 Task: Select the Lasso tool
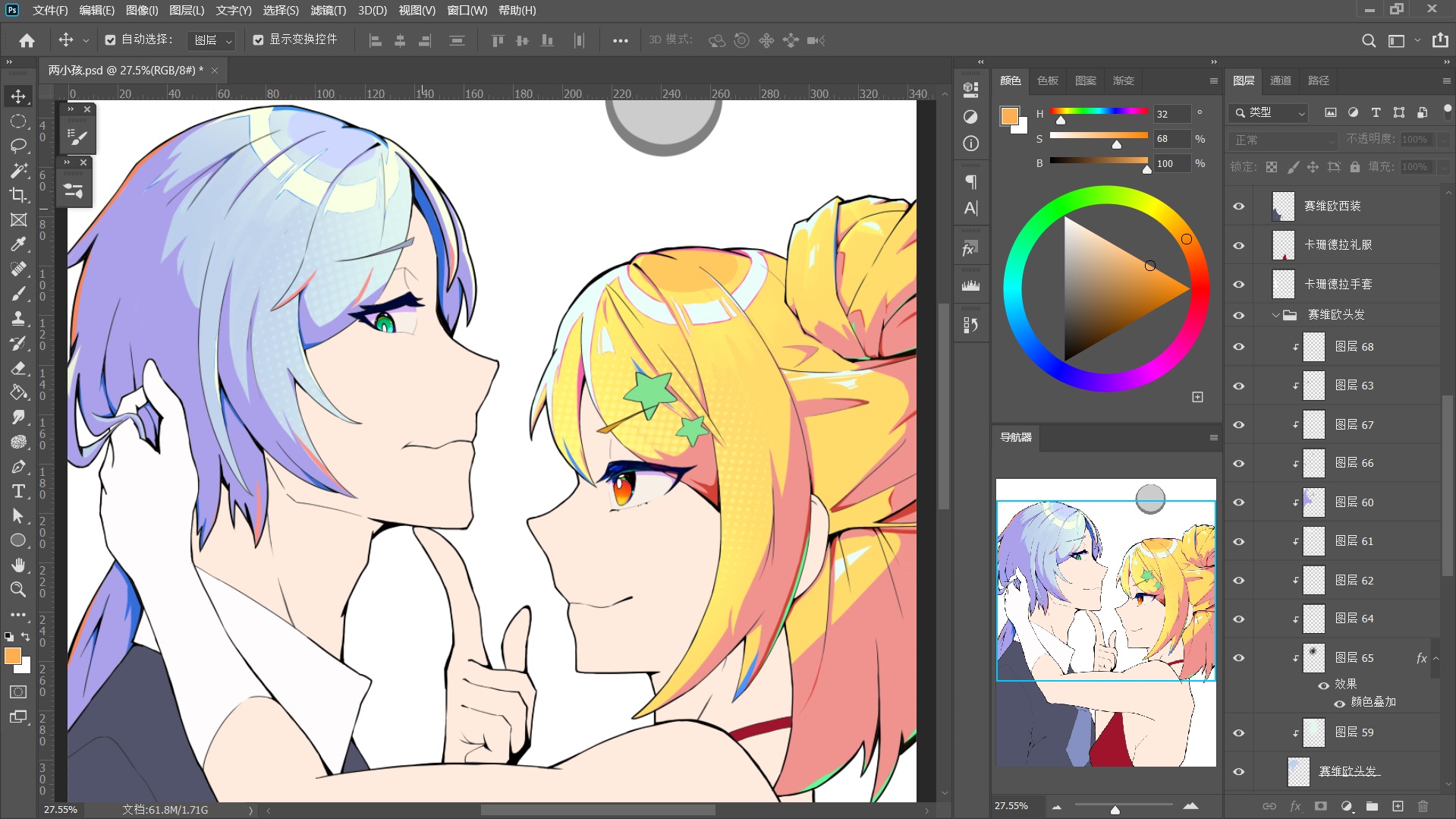(18, 146)
